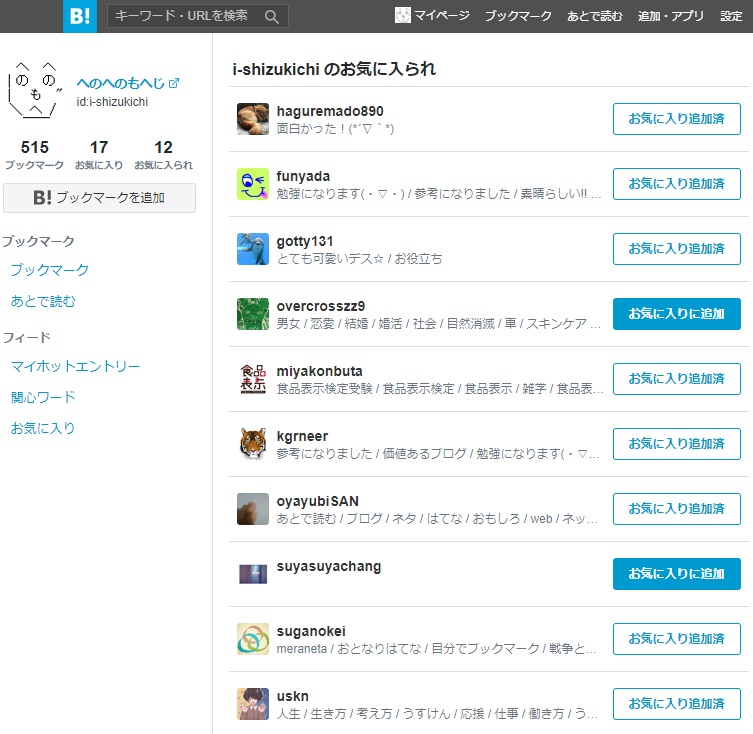
Task: Open the ブックマーク sidebar link
Action: point(49,269)
